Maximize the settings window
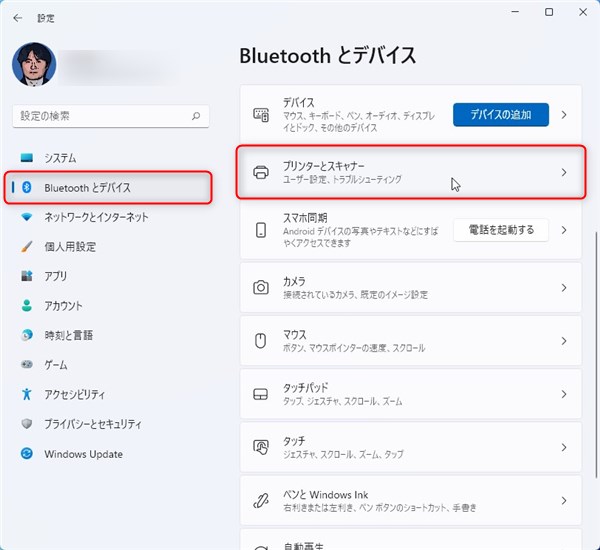 tap(549, 12)
